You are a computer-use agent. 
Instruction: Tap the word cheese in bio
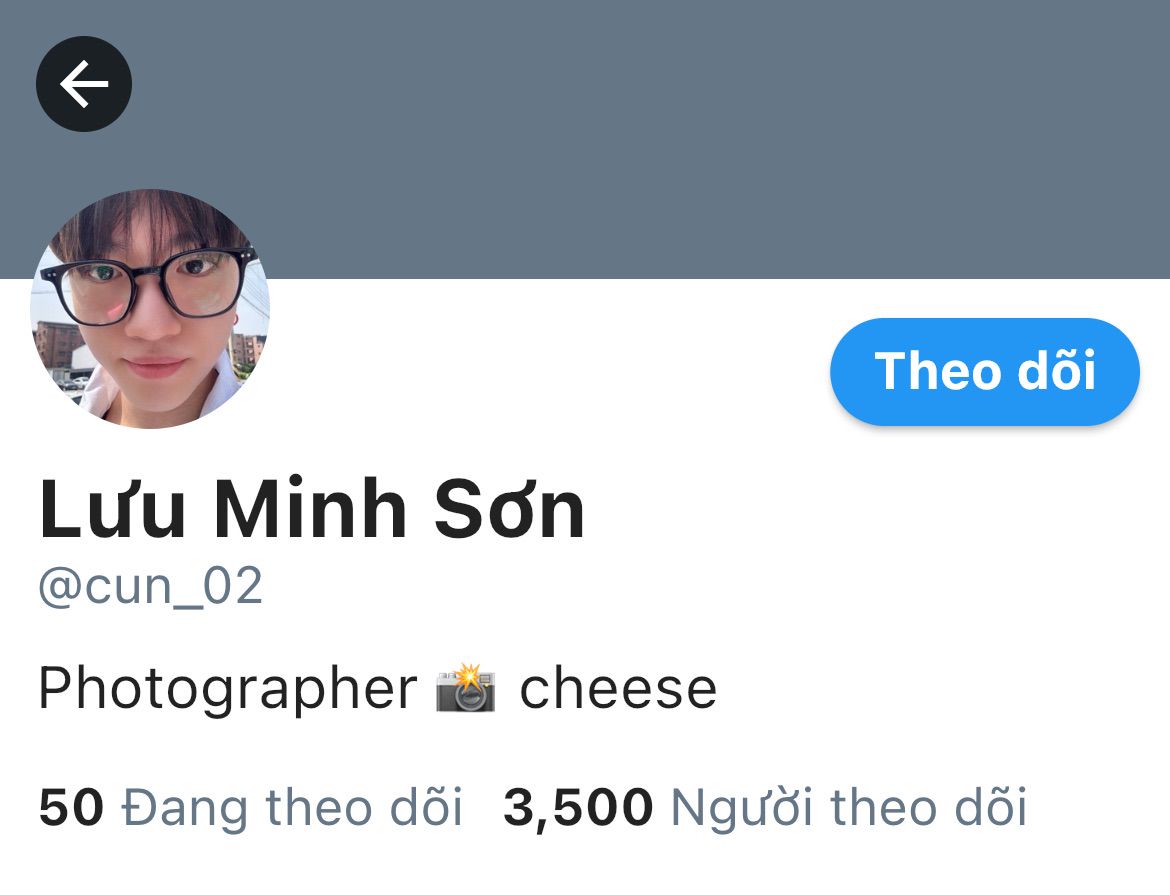[618, 688]
